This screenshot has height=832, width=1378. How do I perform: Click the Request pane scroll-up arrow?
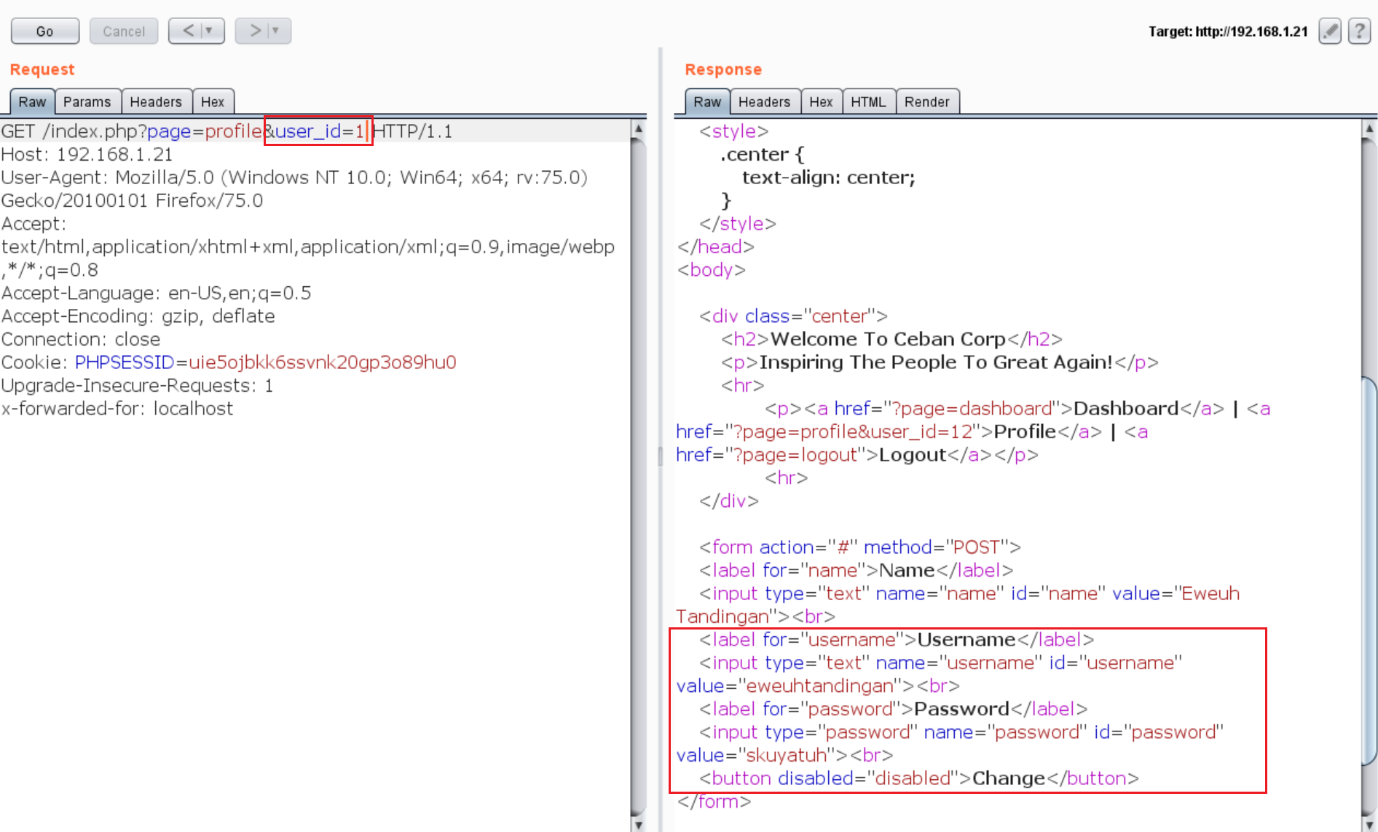pyautogui.click(x=638, y=129)
